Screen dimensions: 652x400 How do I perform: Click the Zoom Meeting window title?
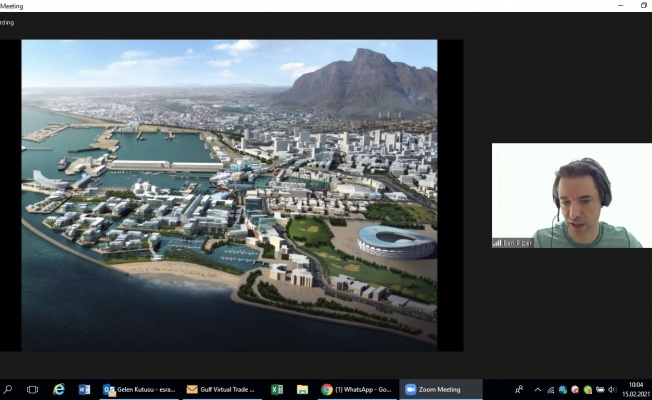12,6
